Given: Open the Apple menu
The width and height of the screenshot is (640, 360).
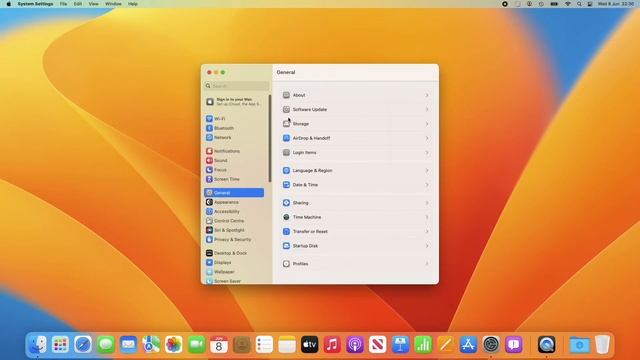Looking at the screenshot, I should (9, 4).
